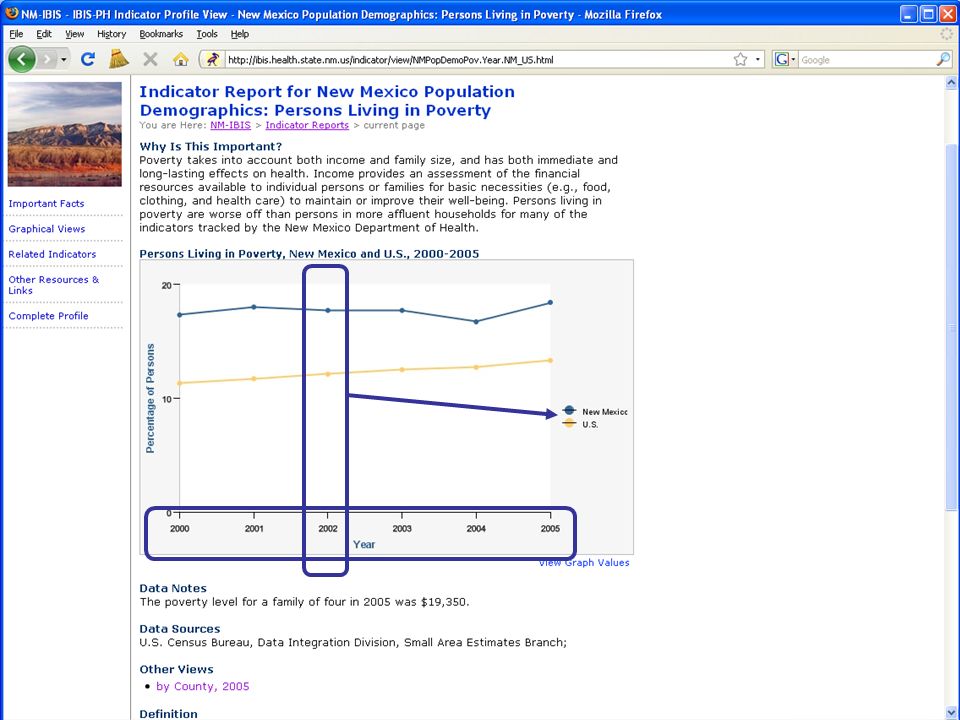This screenshot has width=960, height=720.
Task: Open the Bookmarks menu
Action: 161,34
